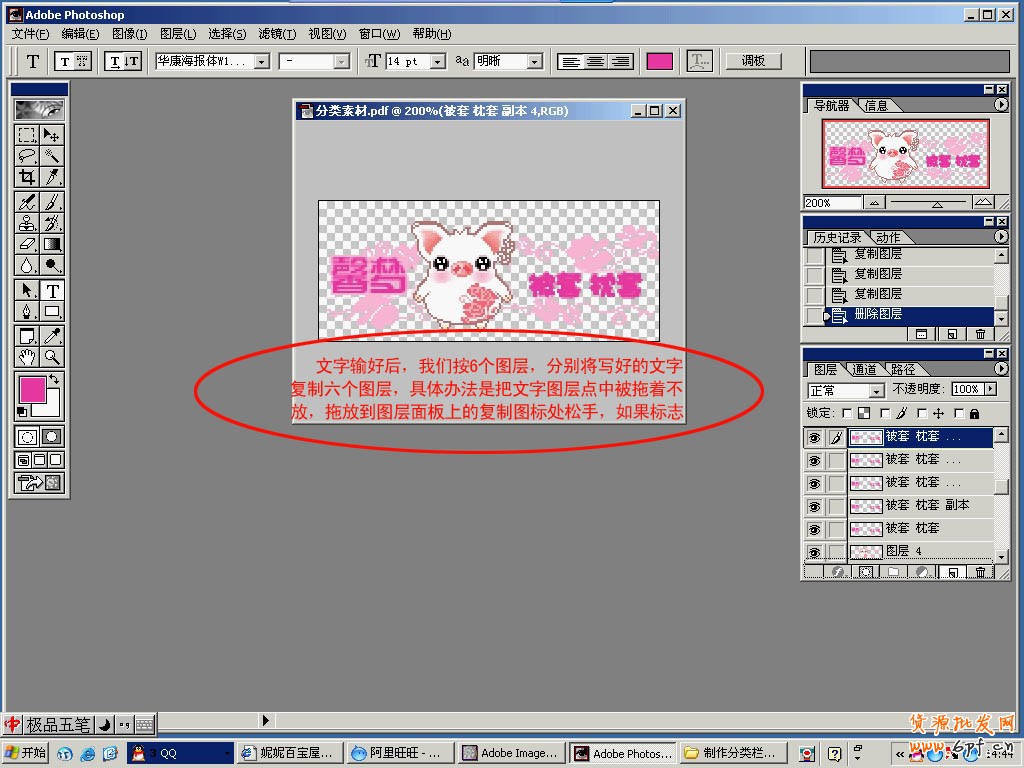Select the Notes tool
Image resolution: width=1024 pixels, height=768 pixels.
click(x=27, y=336)
